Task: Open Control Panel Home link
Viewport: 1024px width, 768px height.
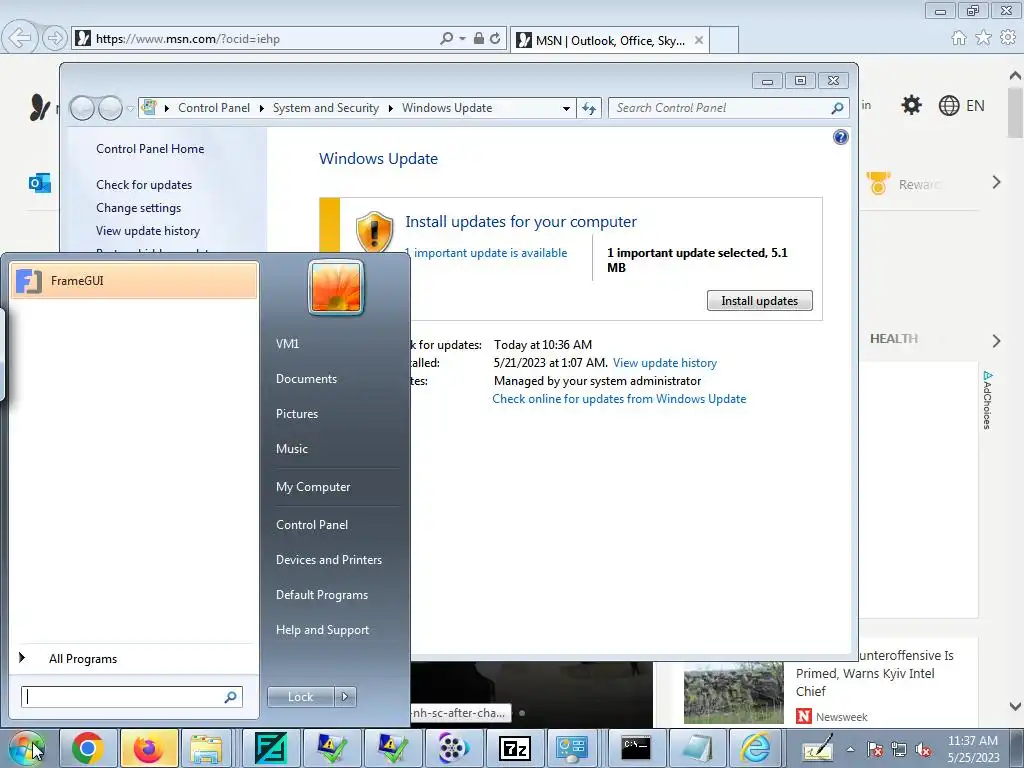Action: coord(150,149)
